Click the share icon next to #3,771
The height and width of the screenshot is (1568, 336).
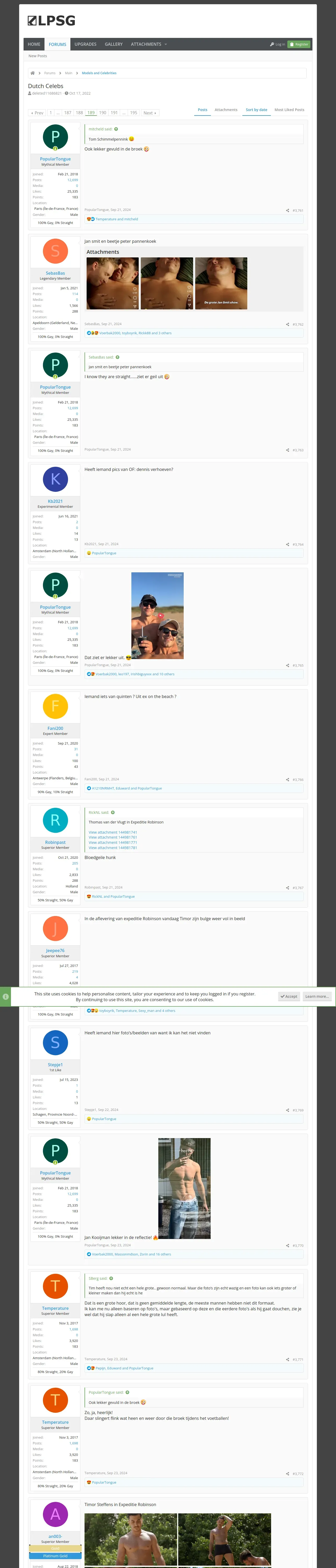point(287,1359)
